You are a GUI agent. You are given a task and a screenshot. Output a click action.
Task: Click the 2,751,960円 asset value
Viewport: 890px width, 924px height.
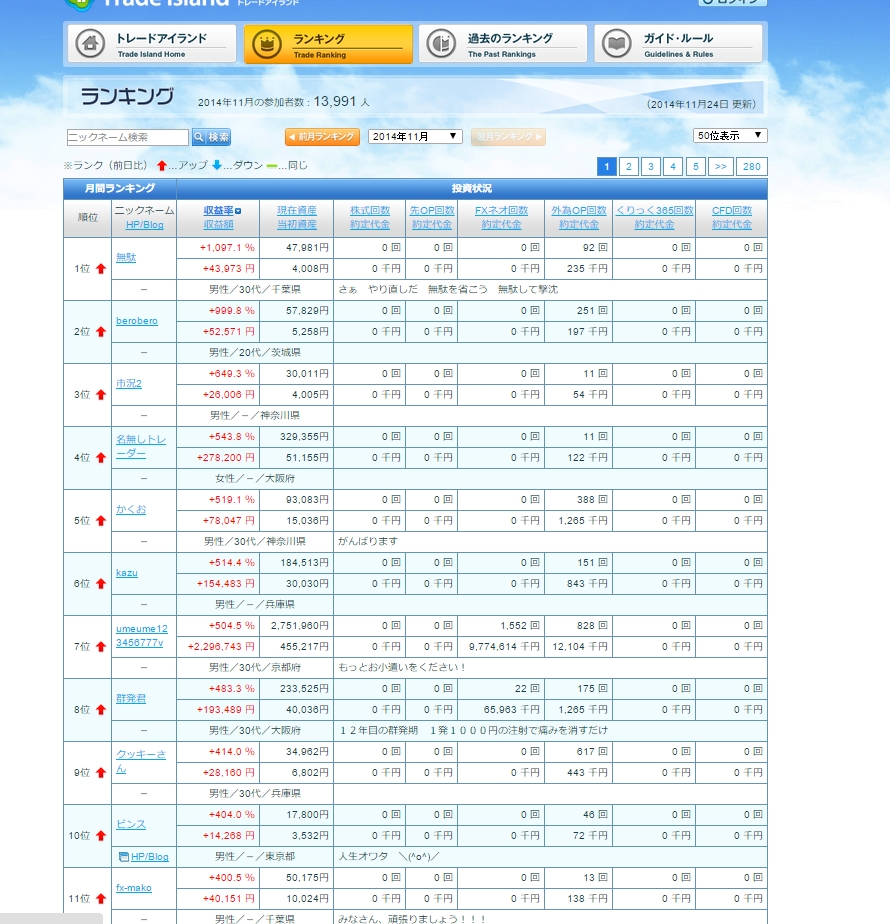pyautogui.click(x=300, y=625)
